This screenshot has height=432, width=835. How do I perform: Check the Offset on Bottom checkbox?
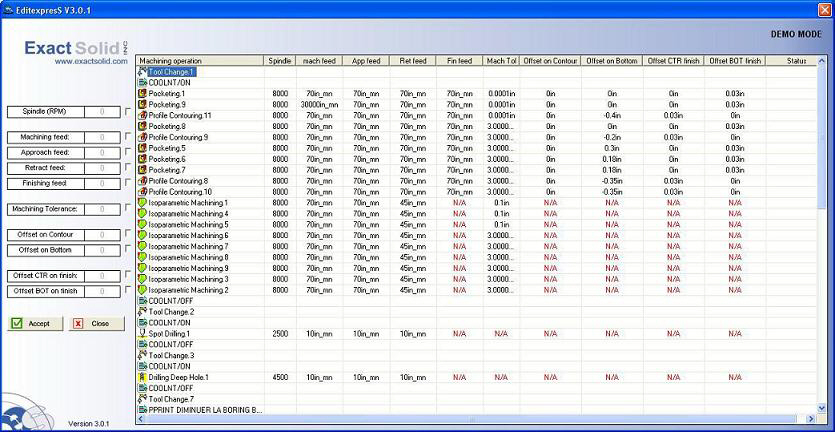pos(127,249)
